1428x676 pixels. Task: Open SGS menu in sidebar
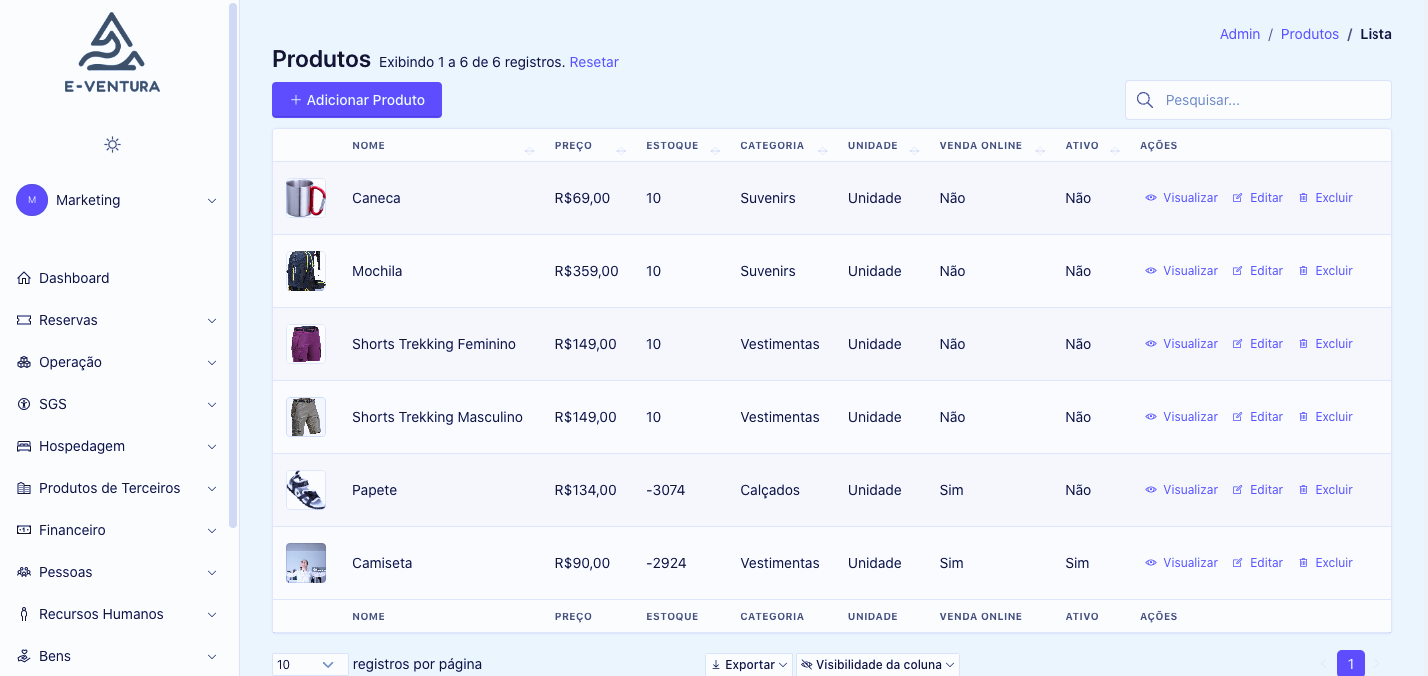[x=115, y=404]
